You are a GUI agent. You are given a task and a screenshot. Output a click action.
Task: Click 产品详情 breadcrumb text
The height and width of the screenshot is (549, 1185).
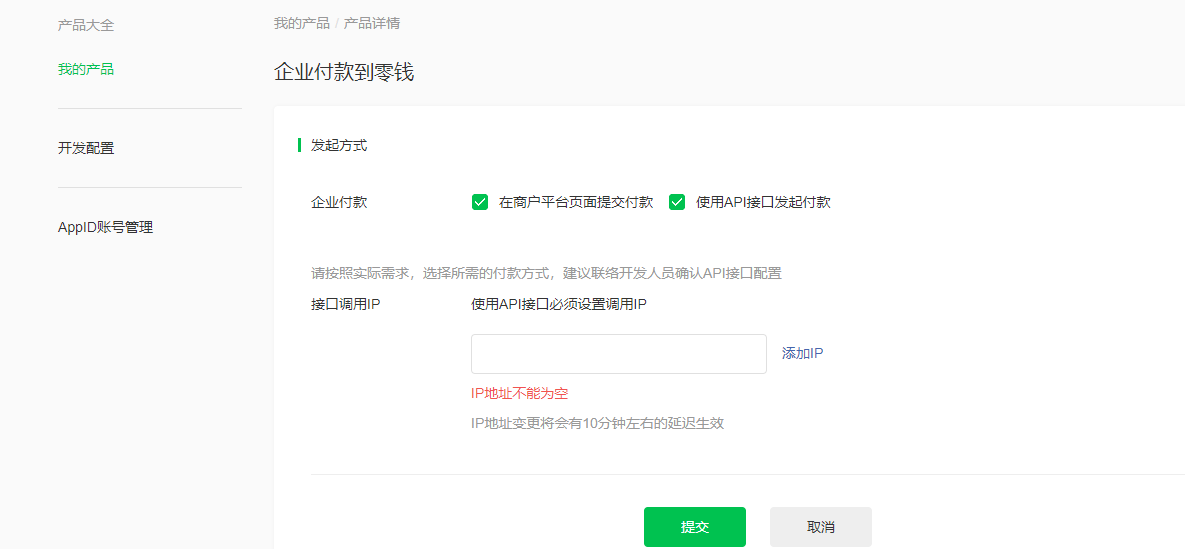point(372,23)
